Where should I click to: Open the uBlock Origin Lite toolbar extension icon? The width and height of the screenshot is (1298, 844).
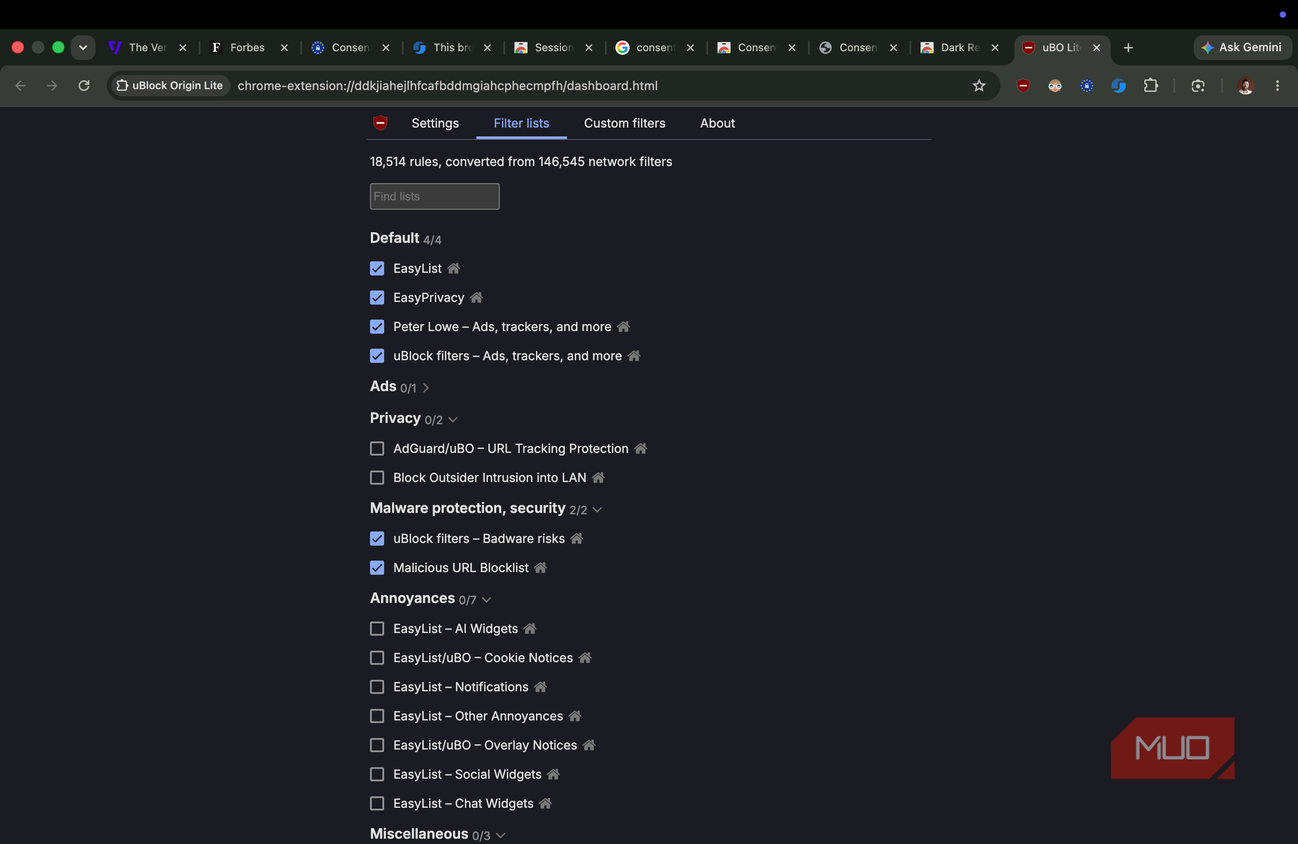click(x=1023, y=86)
